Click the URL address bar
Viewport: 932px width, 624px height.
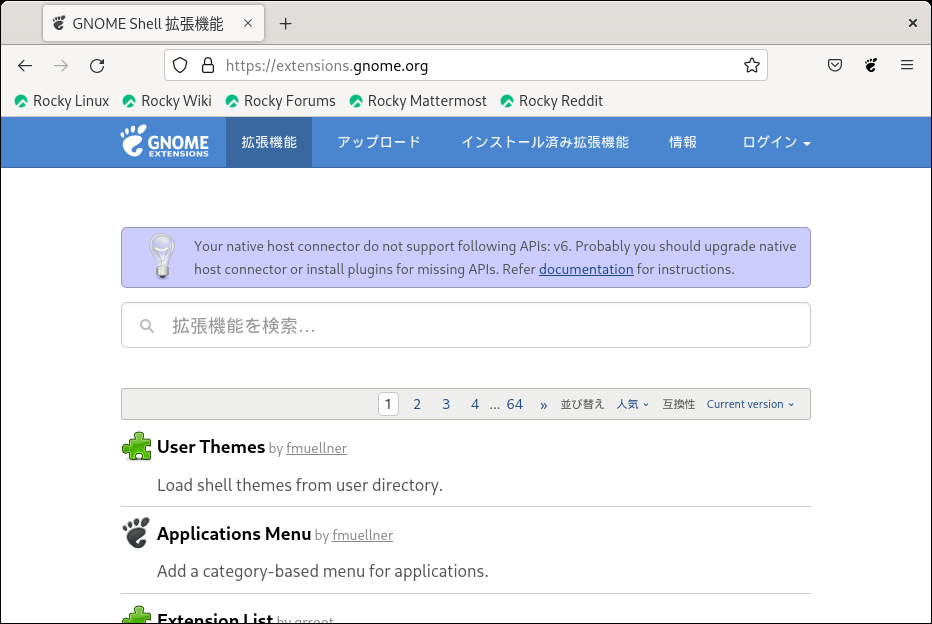click(x=466, y=65)
